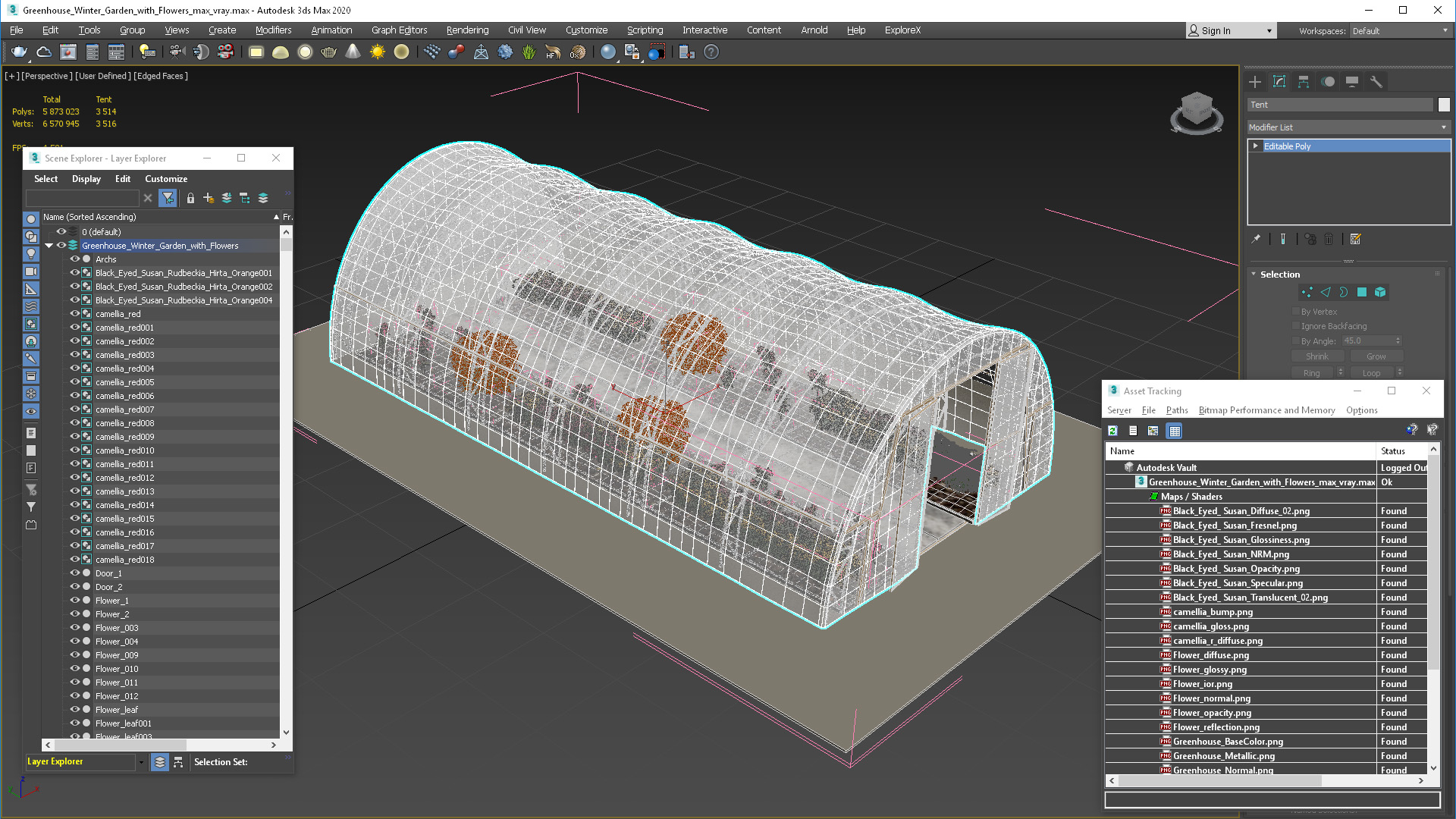Open Display menu in Scene Explorer
The height and width of the screenshot is (819, 1456).
pos(86,179)
